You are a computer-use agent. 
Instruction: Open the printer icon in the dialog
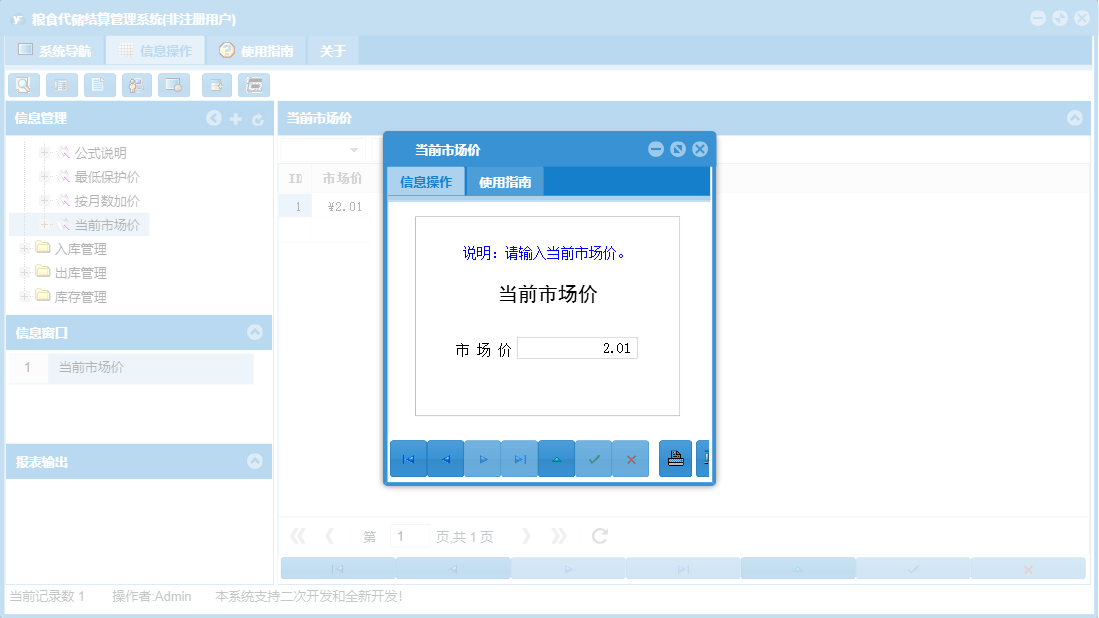point(675,457)
